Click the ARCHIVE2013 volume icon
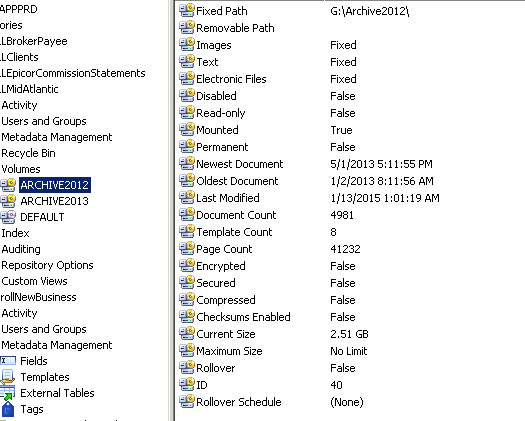The height and width of the screenshot is (421, 525). [8, 201]
